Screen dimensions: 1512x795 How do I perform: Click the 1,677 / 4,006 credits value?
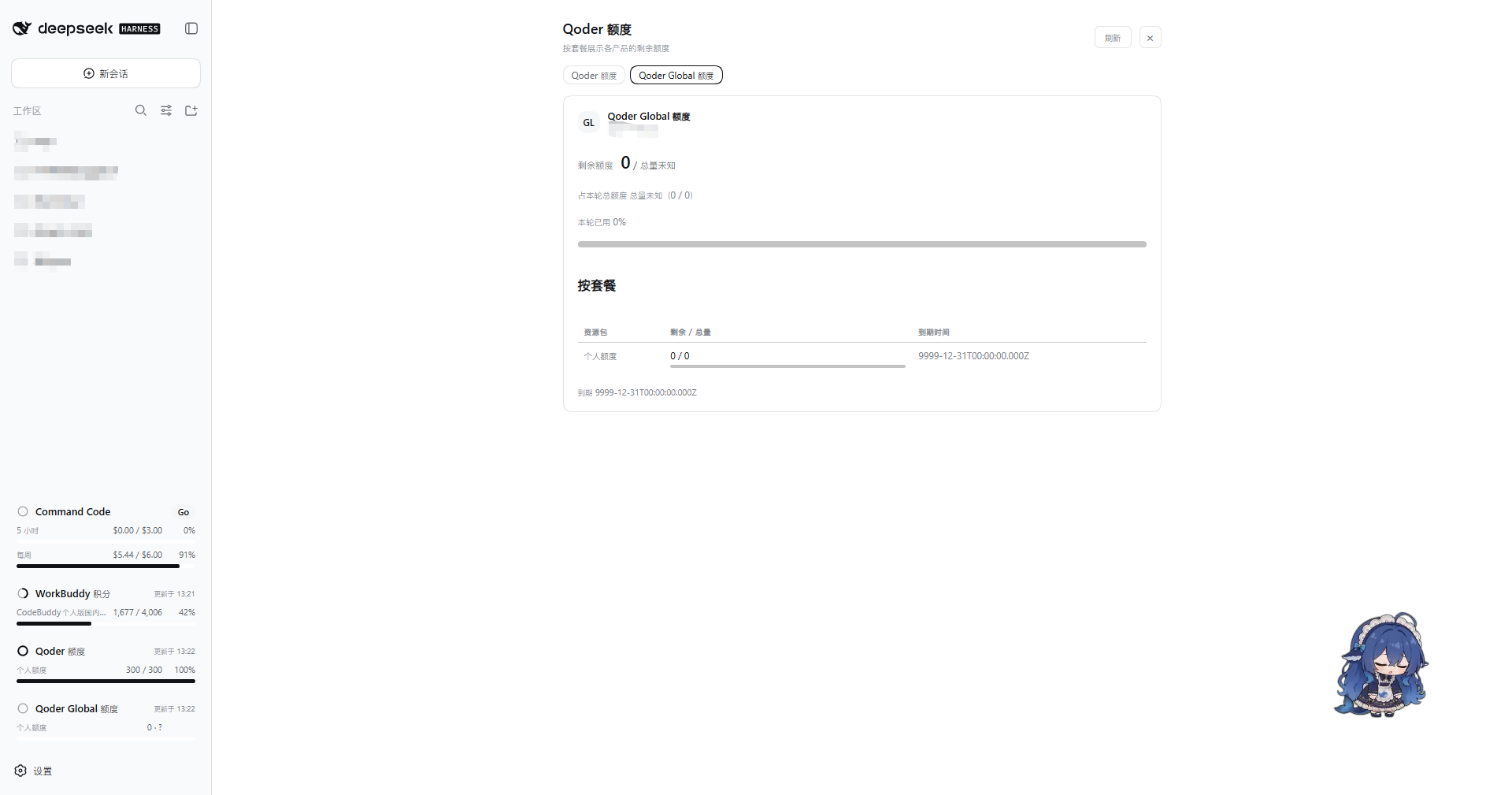[x=138, y=612]
